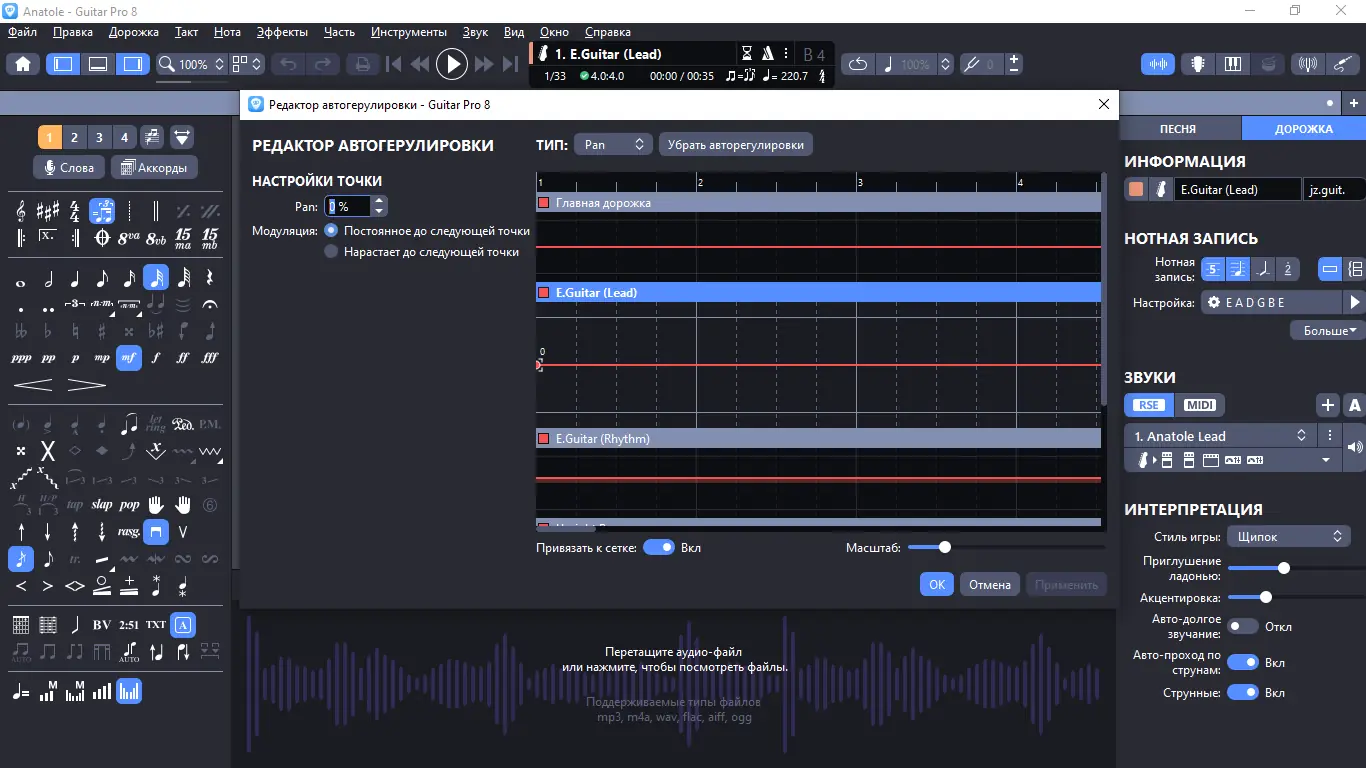Show the guitar fretboard view icon
Image resolution: width=1366 pixels, height=768 pixels.
(1197, 64)
